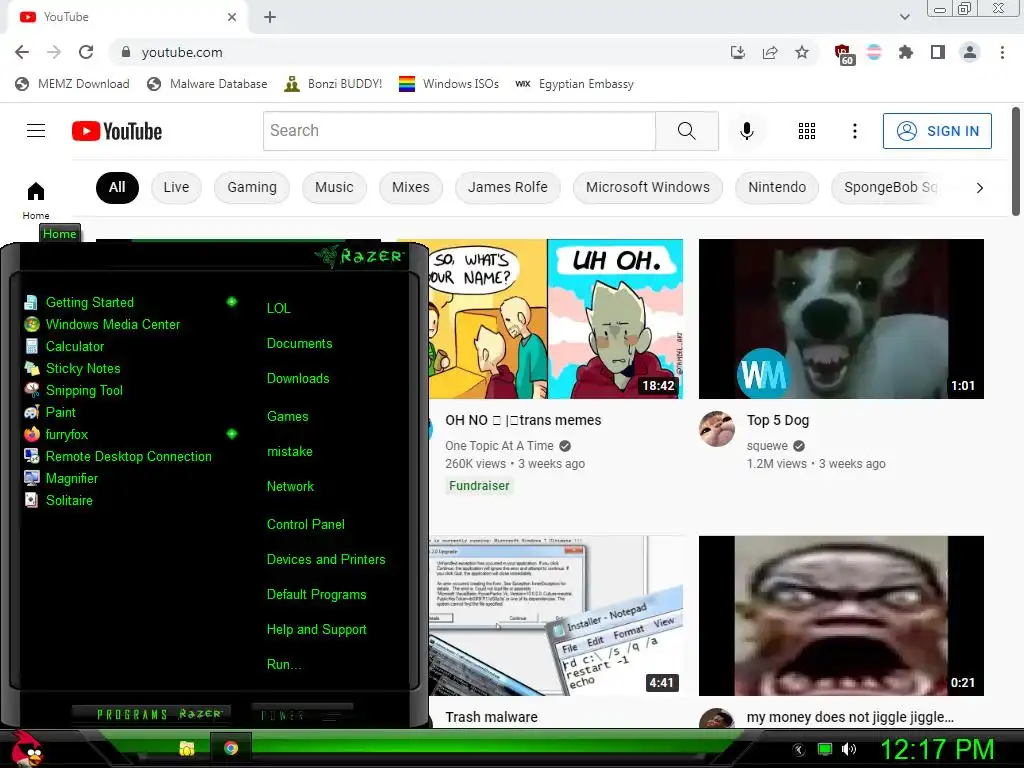This screenshot has height=768, width=1024.
Task: Reload the YouTube page
Action: pyautogui.click(x=86, y=52)
